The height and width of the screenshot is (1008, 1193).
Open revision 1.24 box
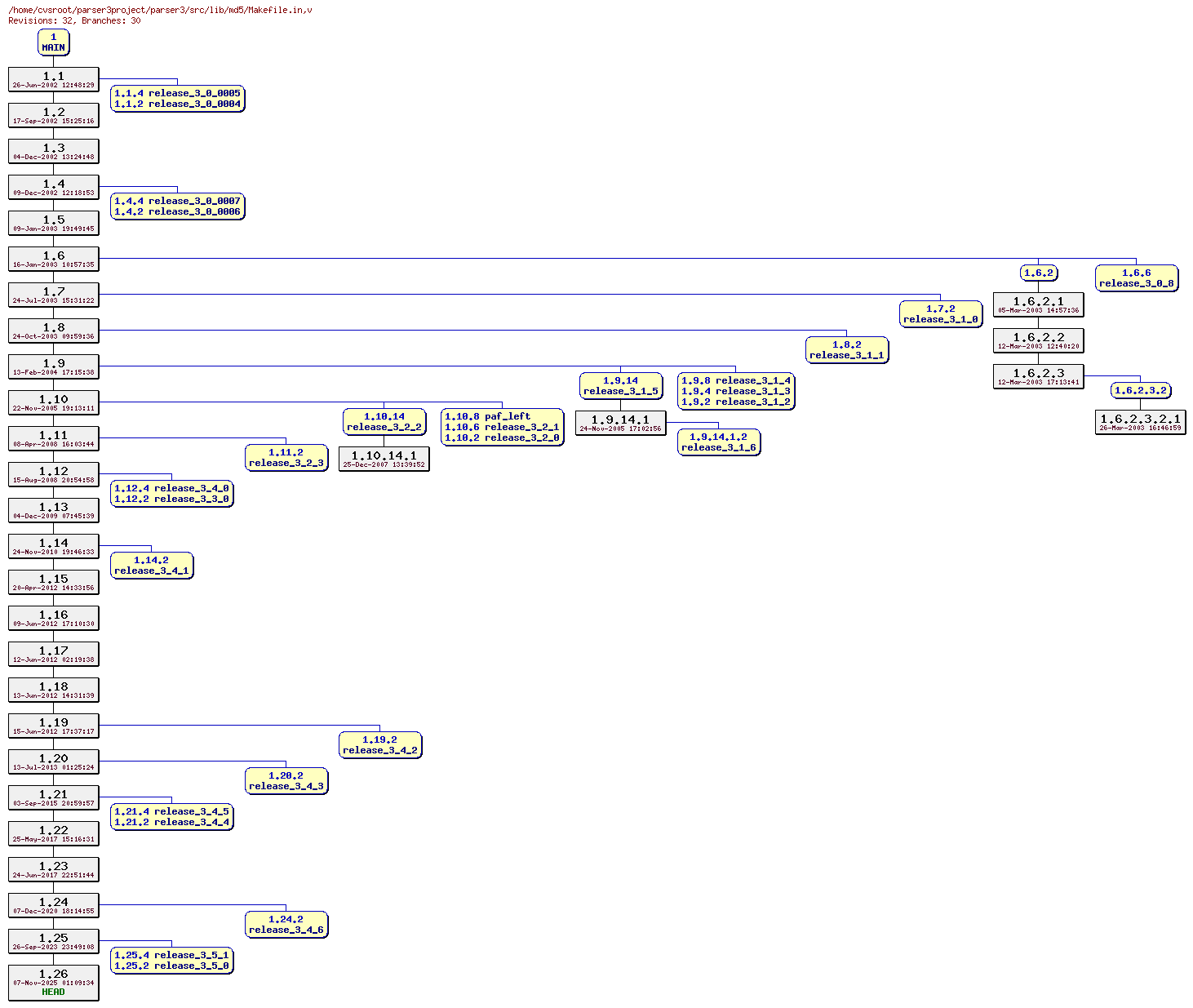(54, 905)
